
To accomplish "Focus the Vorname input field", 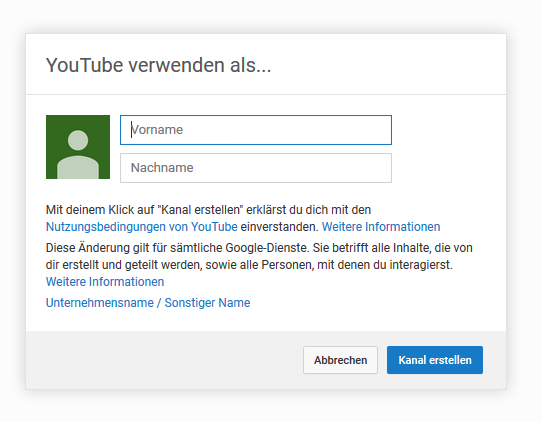I will tap(256, 130).
